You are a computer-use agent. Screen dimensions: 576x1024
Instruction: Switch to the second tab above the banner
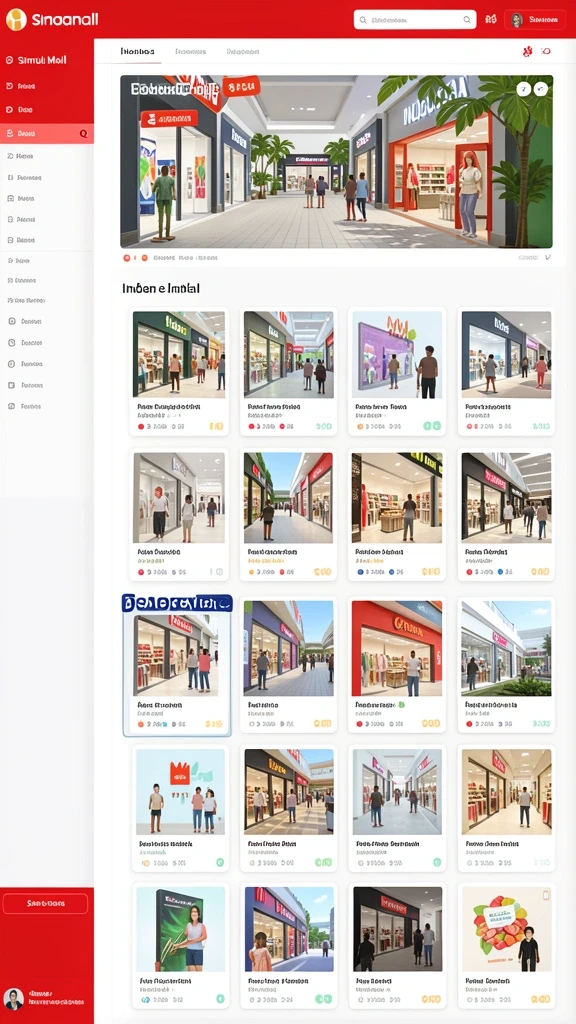(191, 51)
